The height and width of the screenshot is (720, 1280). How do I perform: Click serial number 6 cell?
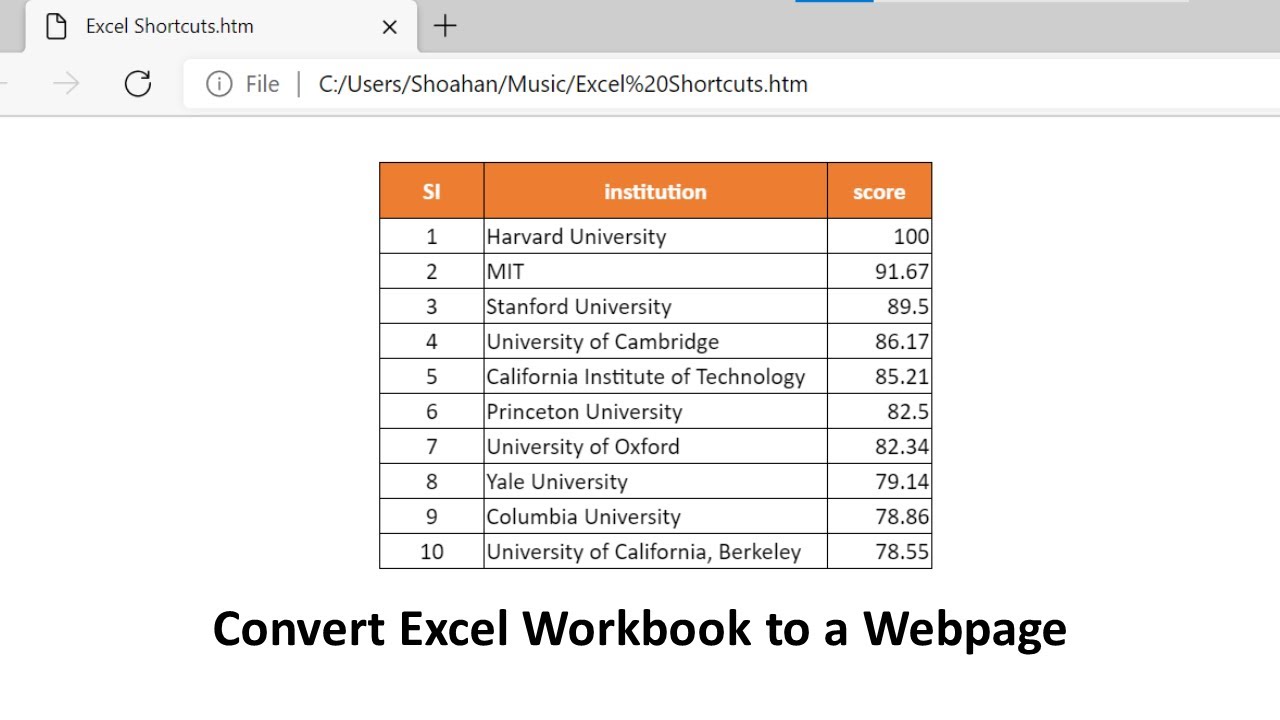[432, 412]
